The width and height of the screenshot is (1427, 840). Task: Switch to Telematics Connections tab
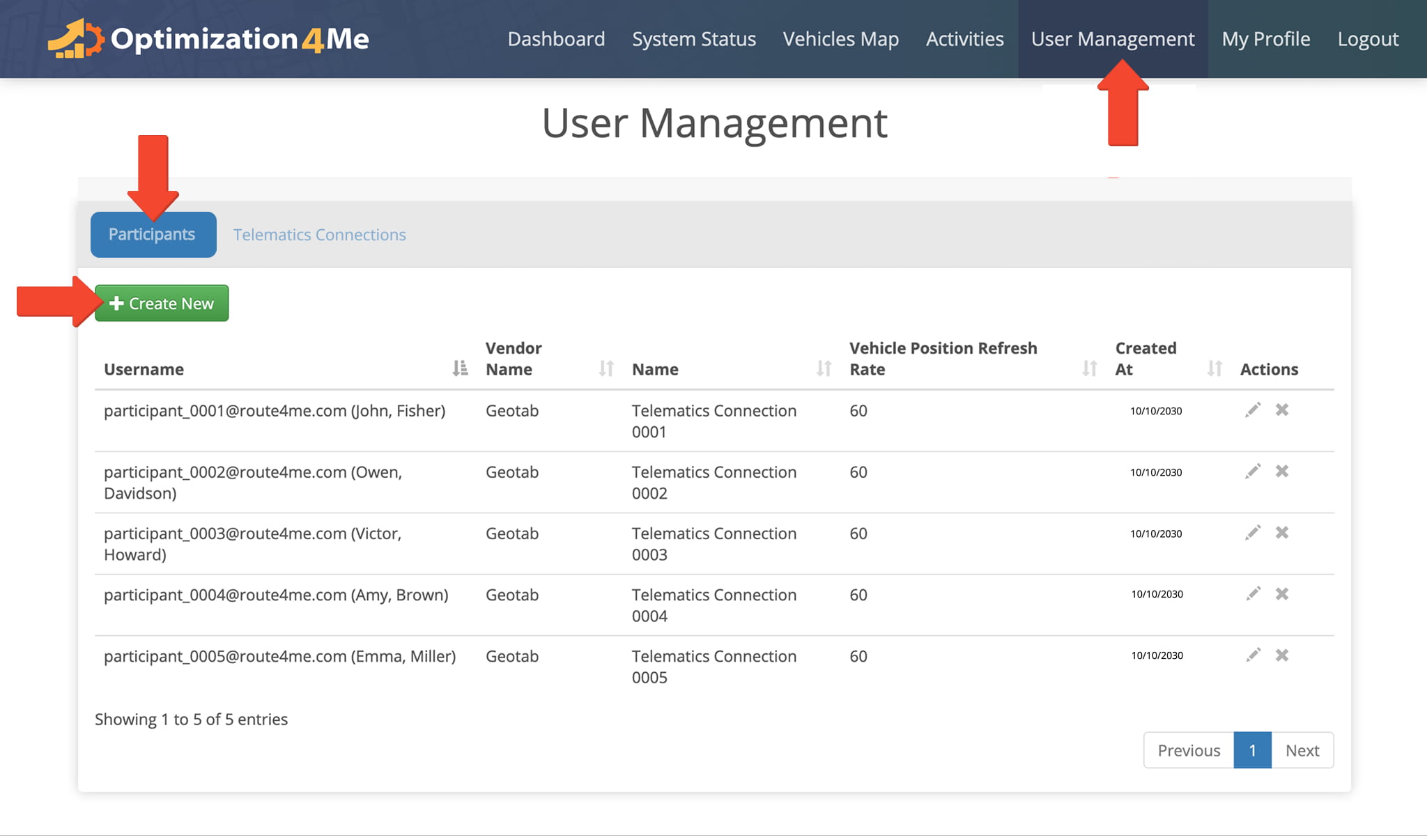pos(319,235)
